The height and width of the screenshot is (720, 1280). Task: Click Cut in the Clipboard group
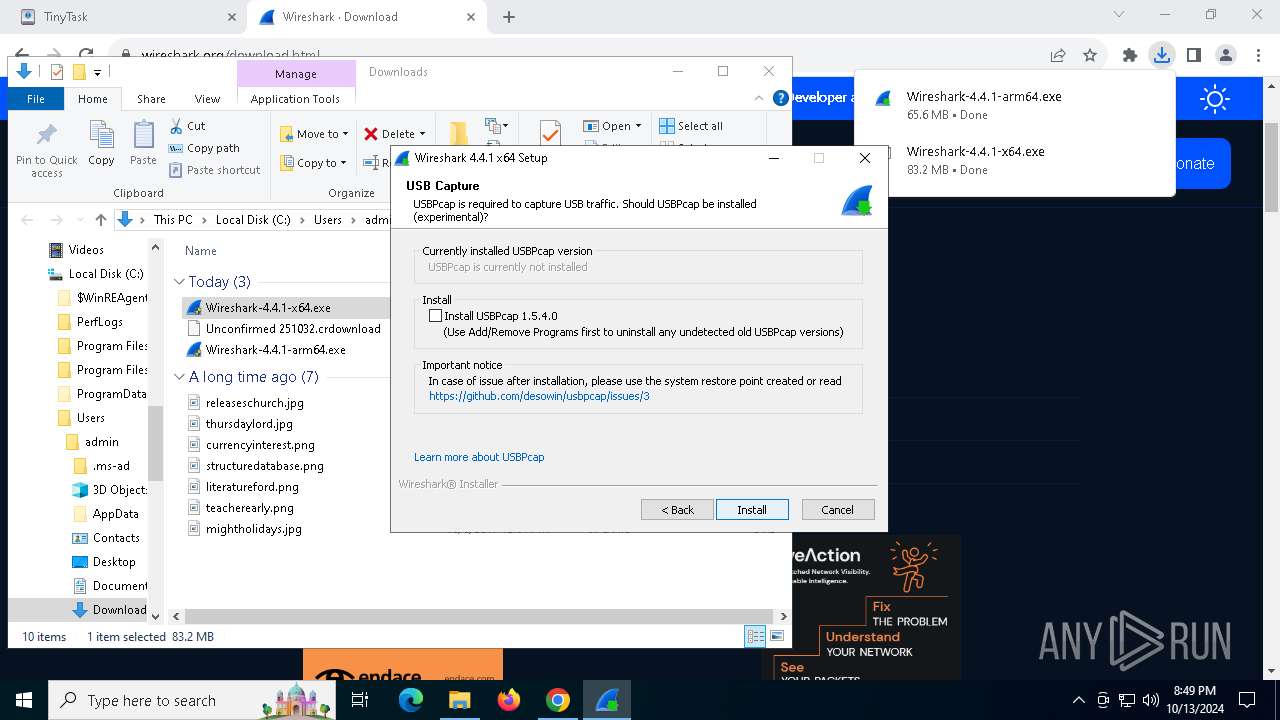pyautogui.click(x=187, y=126)
